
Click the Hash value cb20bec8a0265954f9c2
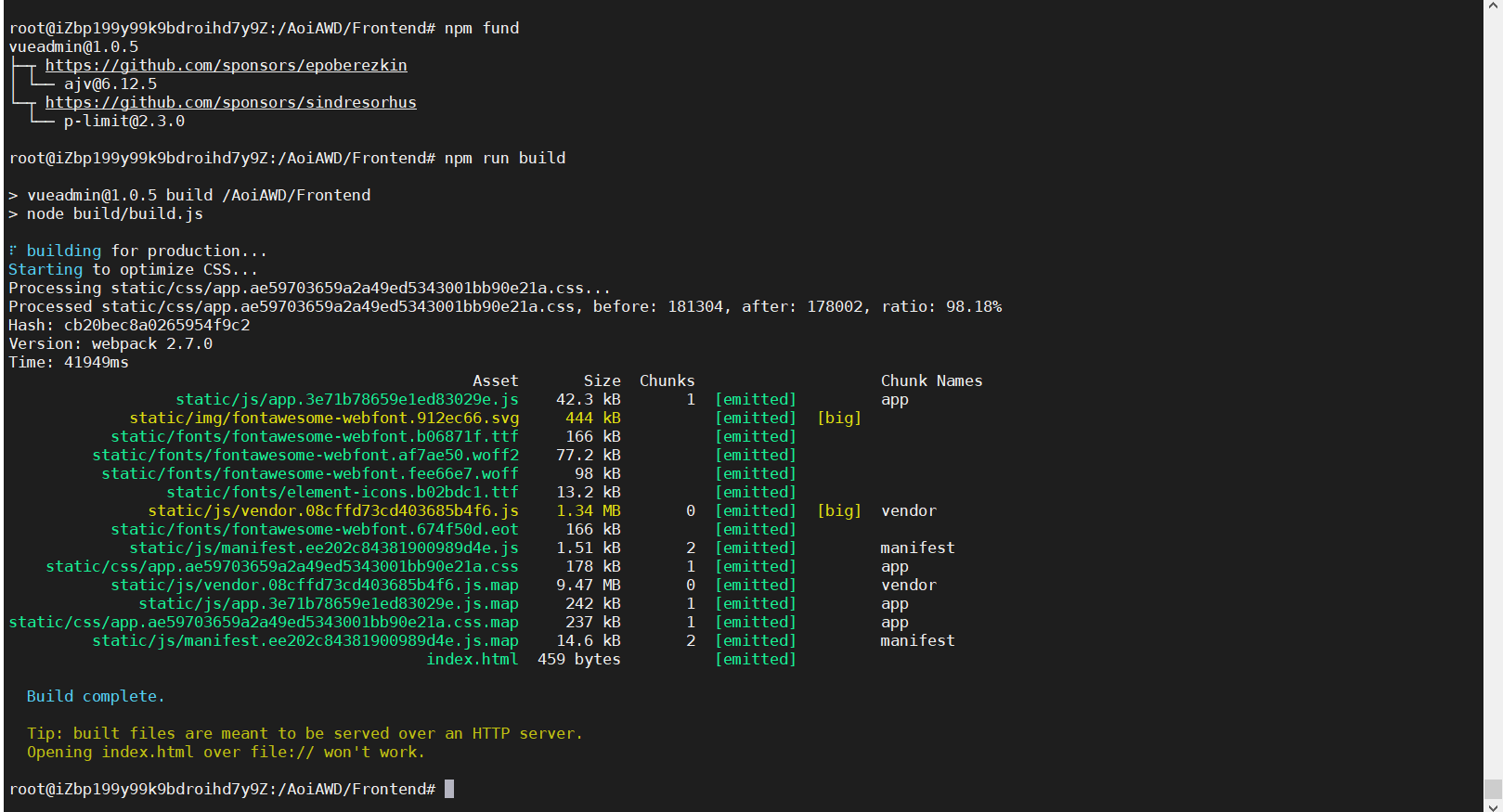[x=156, y=325]
